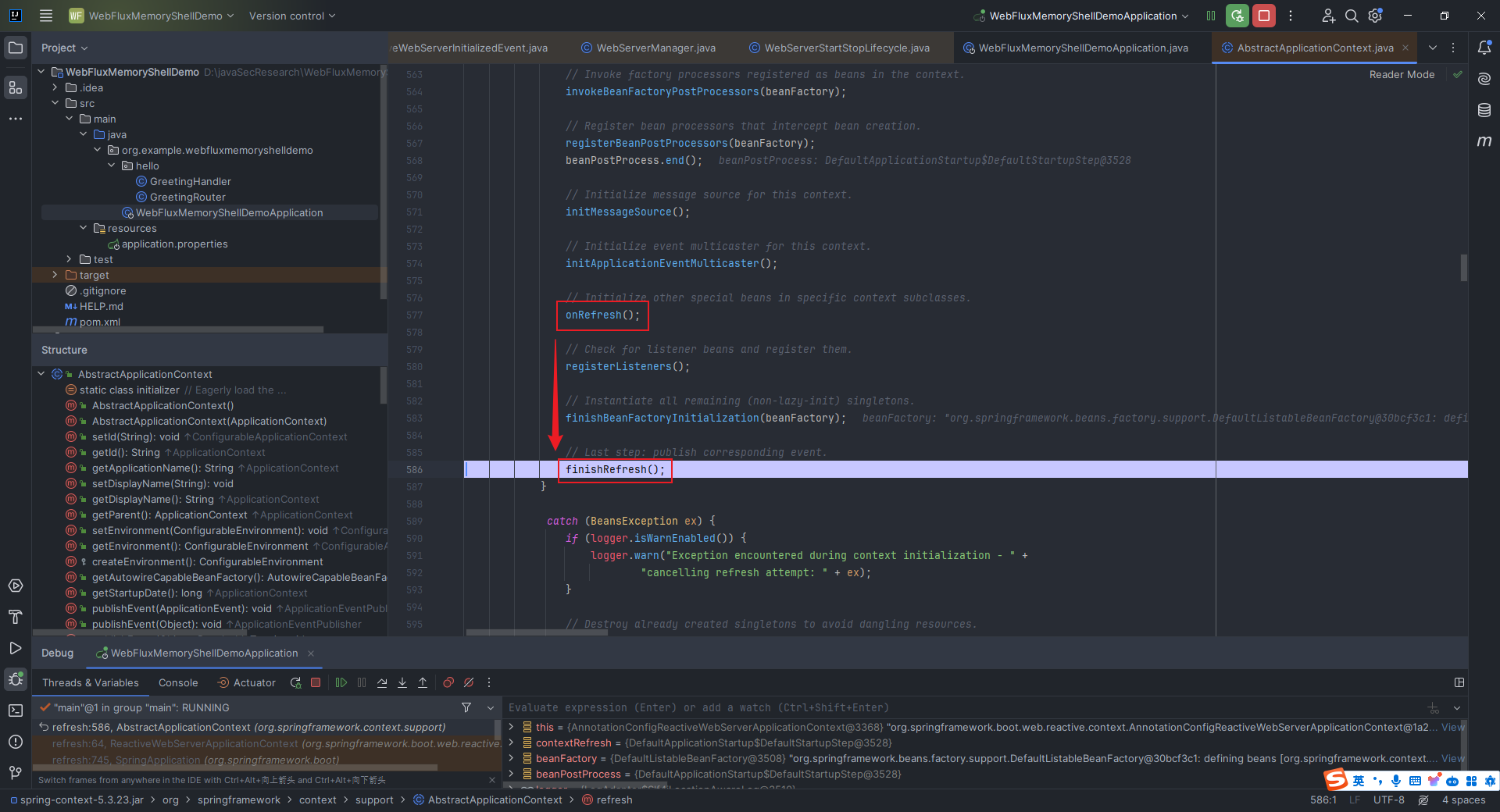The width and height of the screenshot is (1500, 812).
Task: Toggle debug layout settings icon
Action: (x=1459, y=682)
